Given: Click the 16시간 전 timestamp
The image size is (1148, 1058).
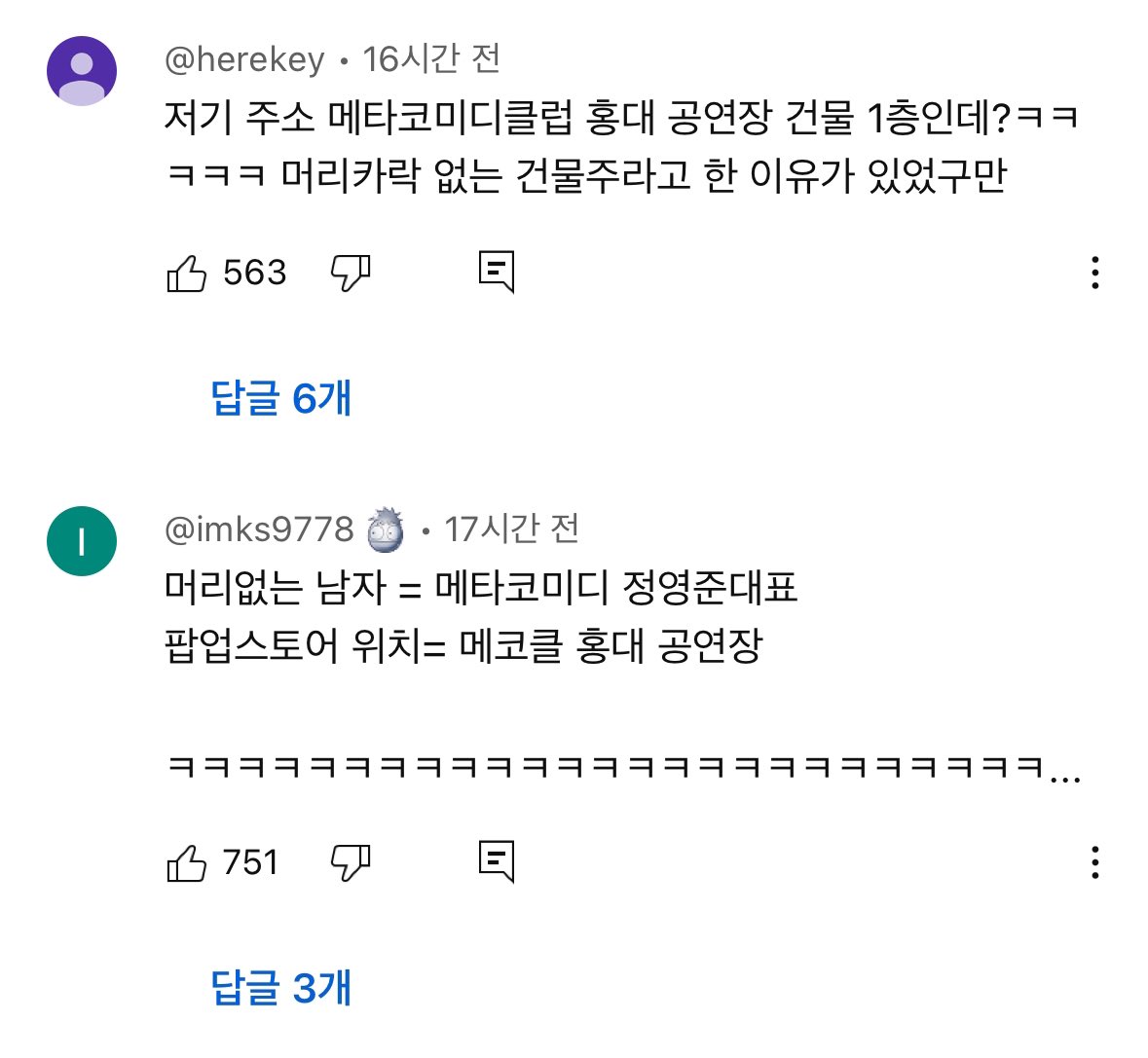Looking at the screenshot, I should pyautogui.click(x=431, y=60).
